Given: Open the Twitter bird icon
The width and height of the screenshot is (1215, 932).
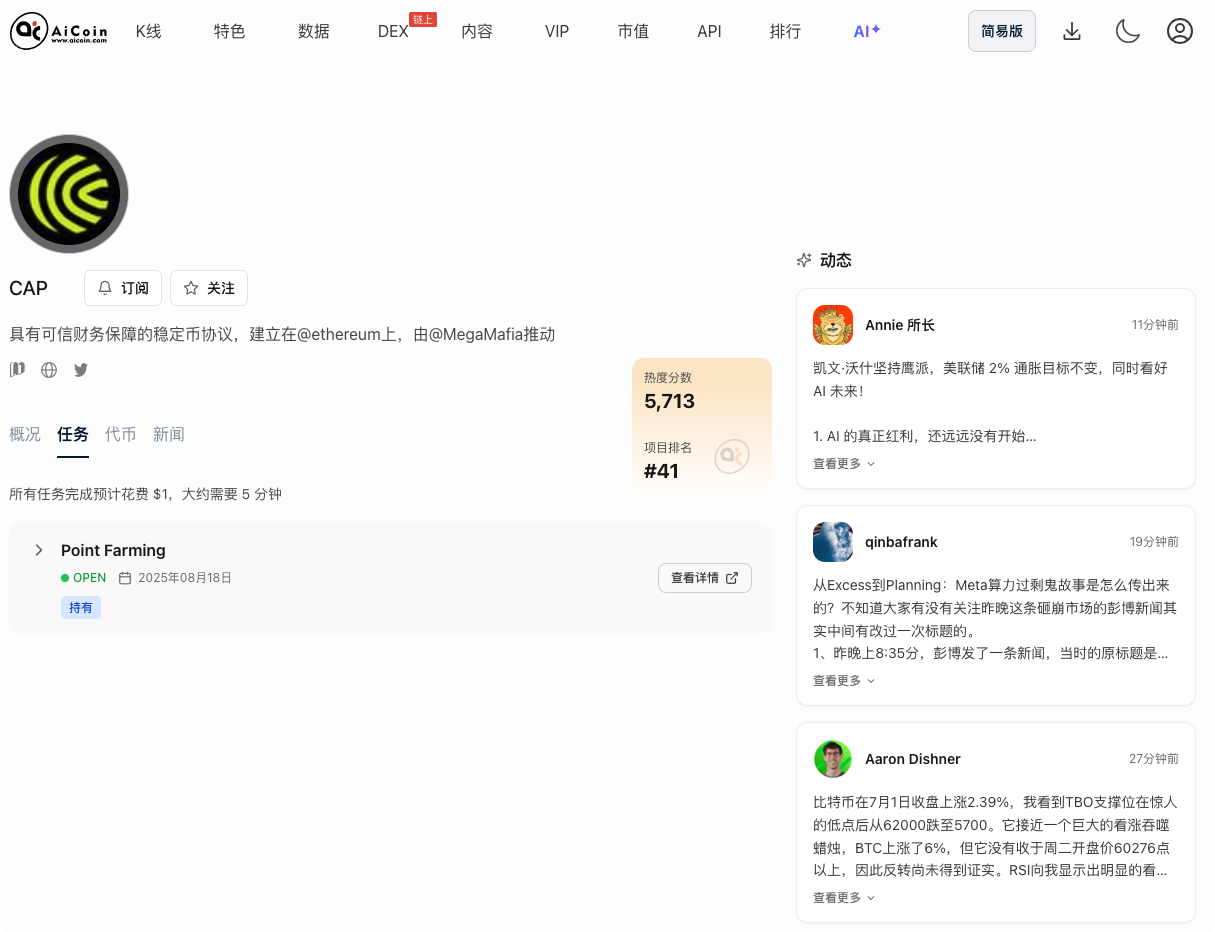Looking at the screenshot, I should (81, 370).
